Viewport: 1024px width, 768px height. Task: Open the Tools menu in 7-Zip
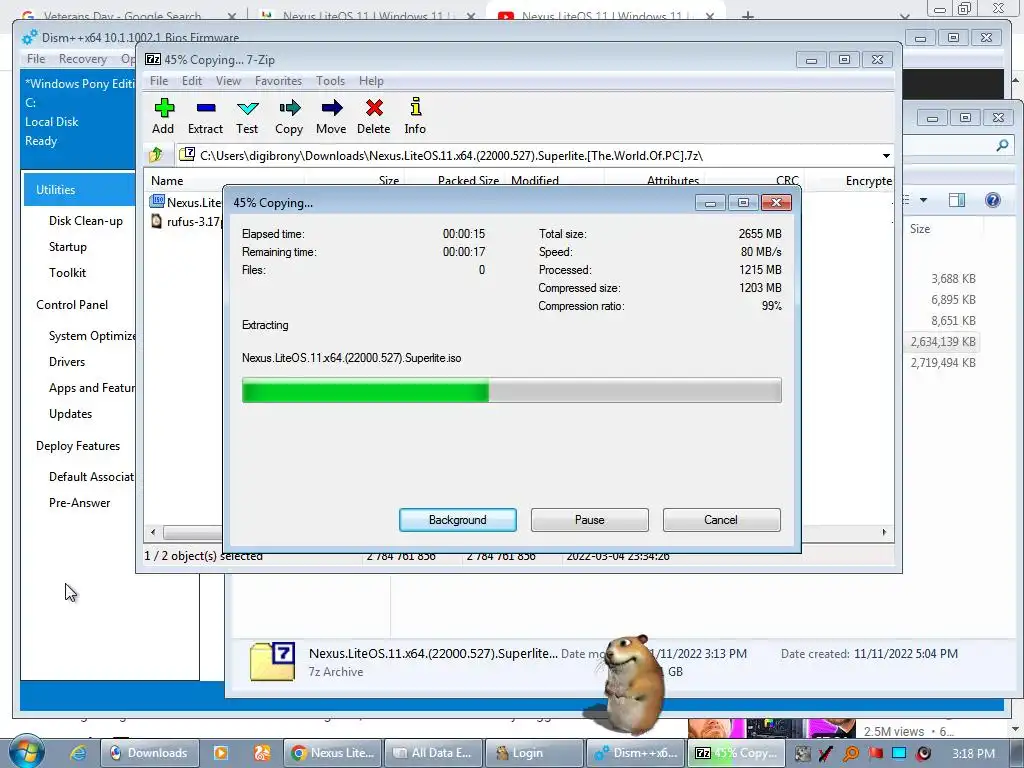[330, 81]
